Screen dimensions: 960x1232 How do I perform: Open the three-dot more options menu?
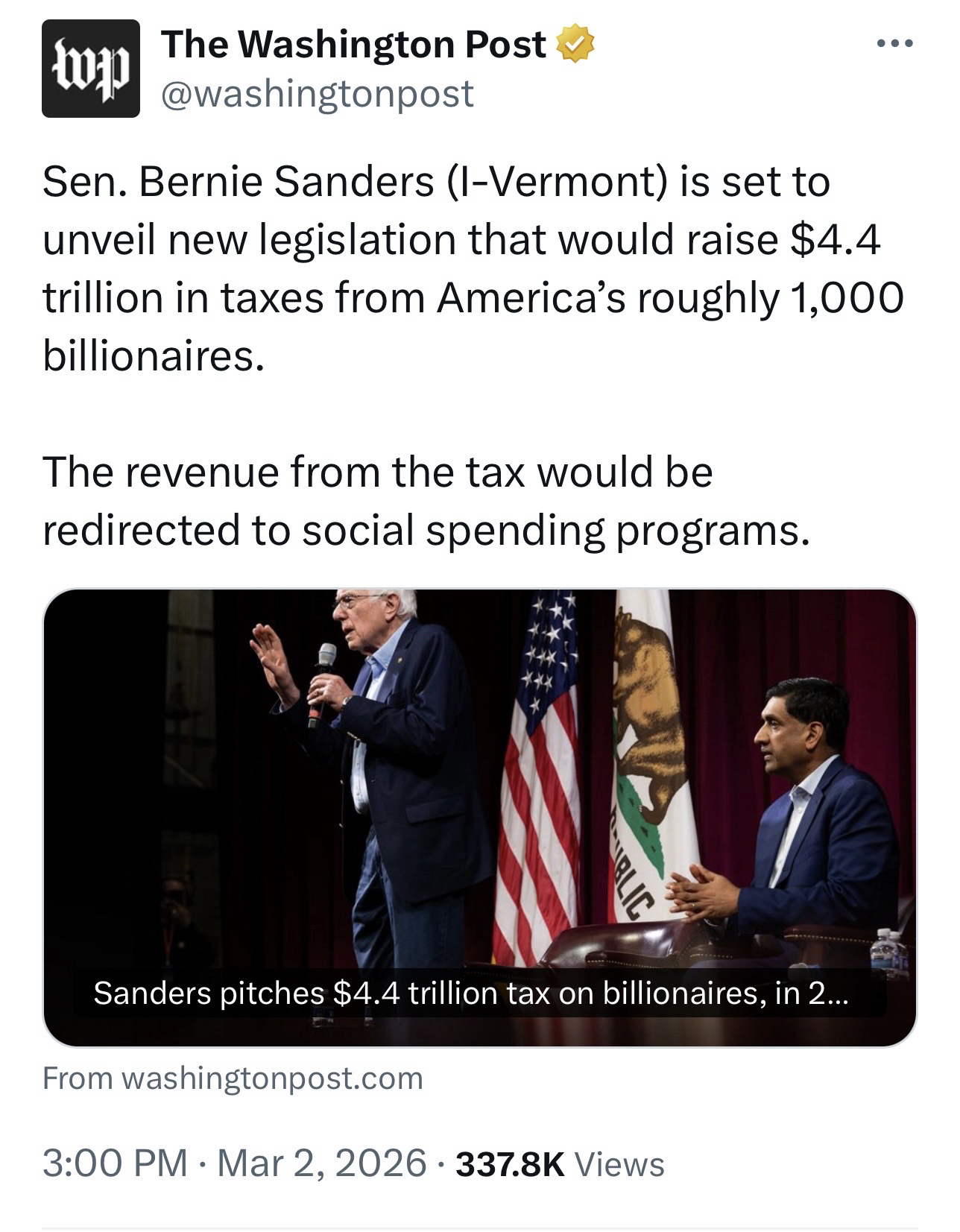894,44
